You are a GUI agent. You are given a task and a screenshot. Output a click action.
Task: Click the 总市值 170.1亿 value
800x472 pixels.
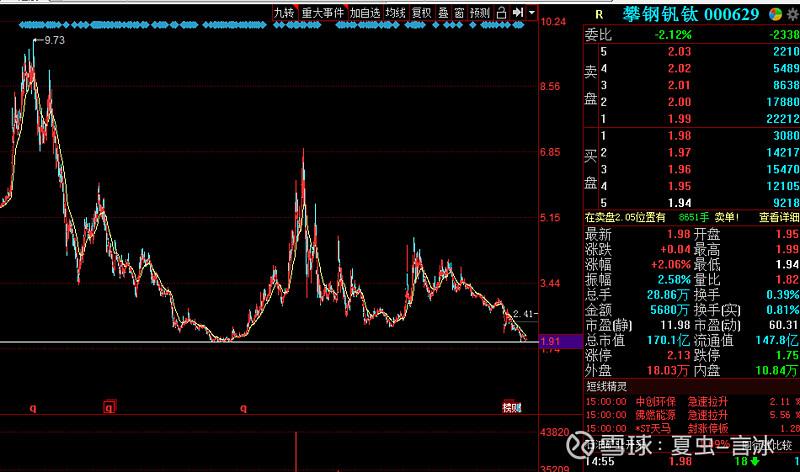pos(668,340)
